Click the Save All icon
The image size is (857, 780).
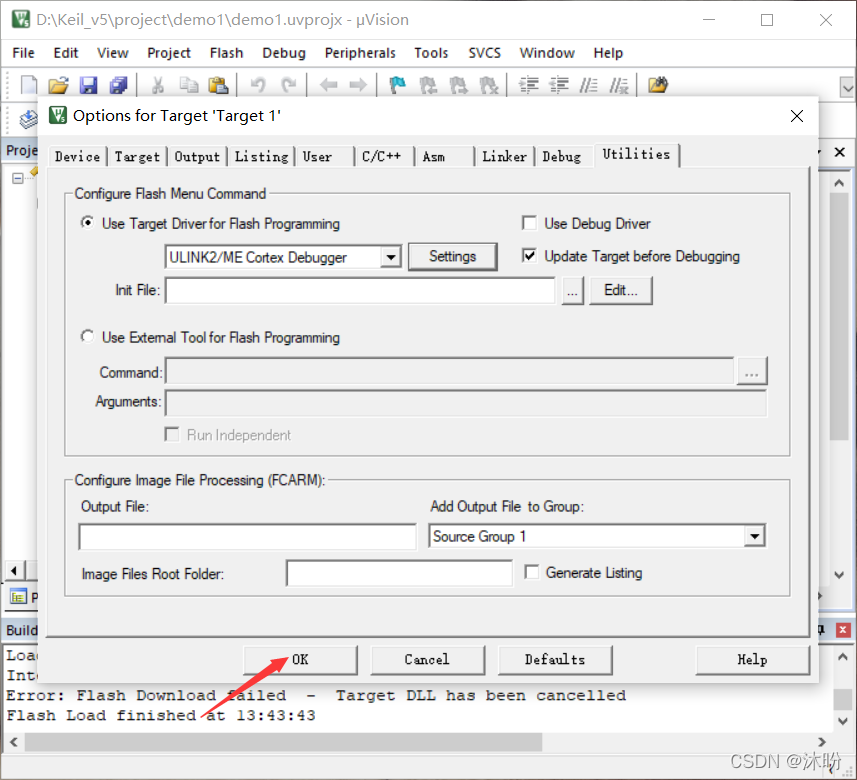[118, 85]
